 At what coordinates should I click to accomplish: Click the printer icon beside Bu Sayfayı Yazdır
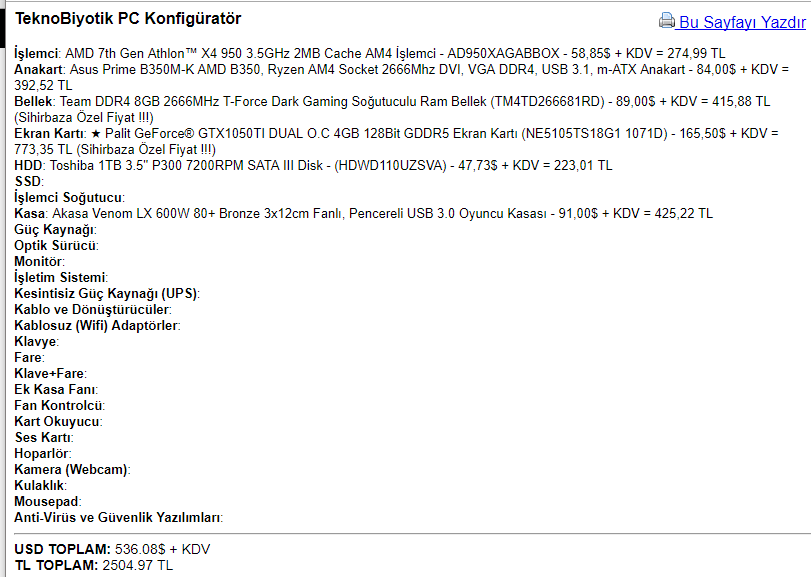[x=667, y=21]
